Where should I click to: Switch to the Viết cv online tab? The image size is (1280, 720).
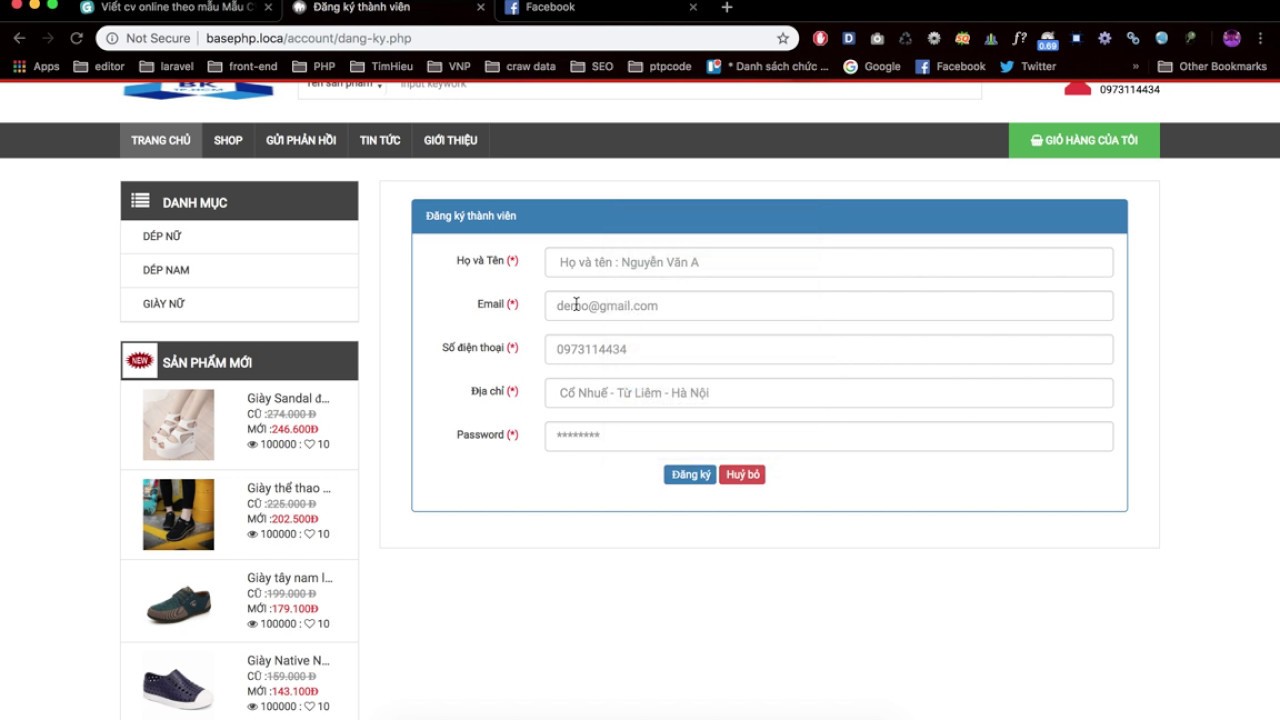coord(176,7)
